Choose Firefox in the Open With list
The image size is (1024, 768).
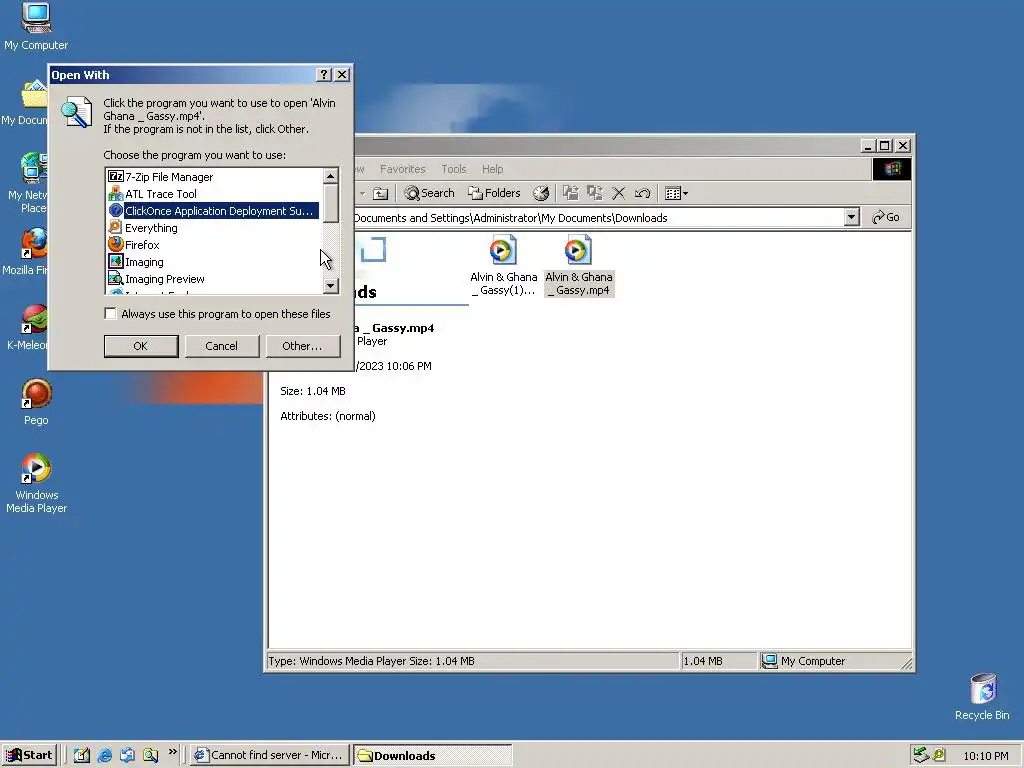pyautogui.click(x=214, y=244)
